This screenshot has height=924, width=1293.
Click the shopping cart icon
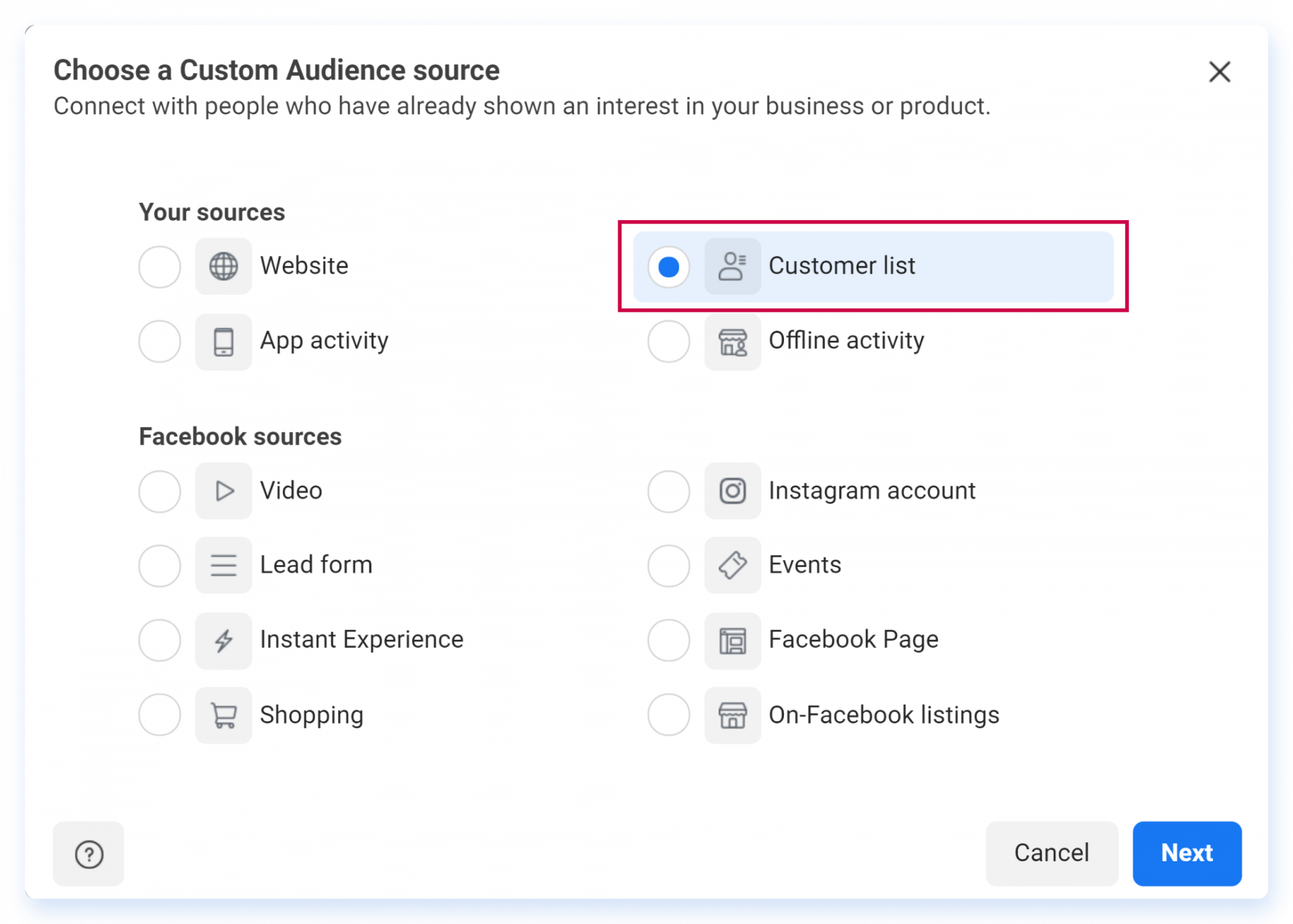coord(224,715)
